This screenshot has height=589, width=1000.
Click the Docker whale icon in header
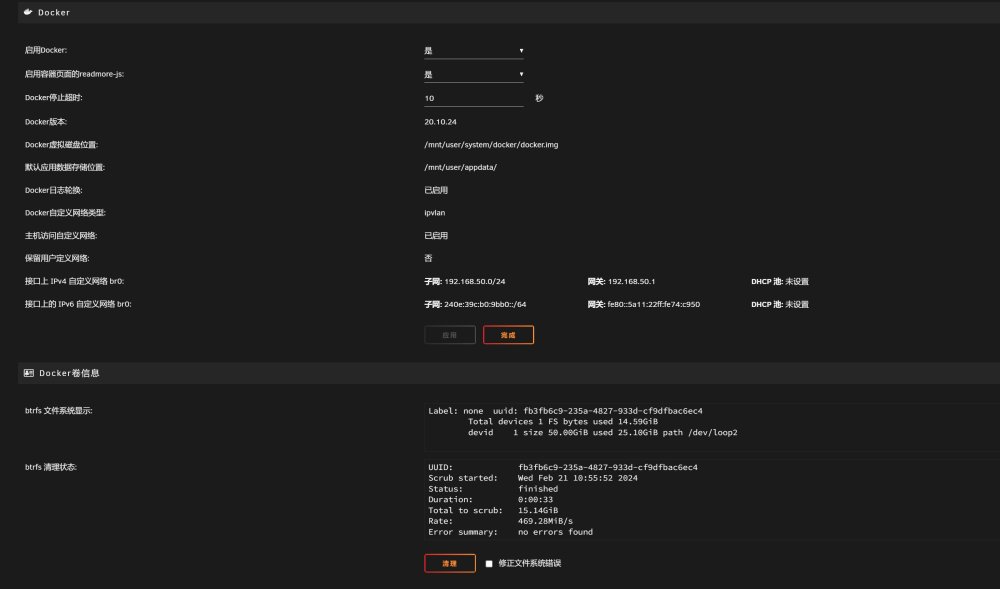28,11
